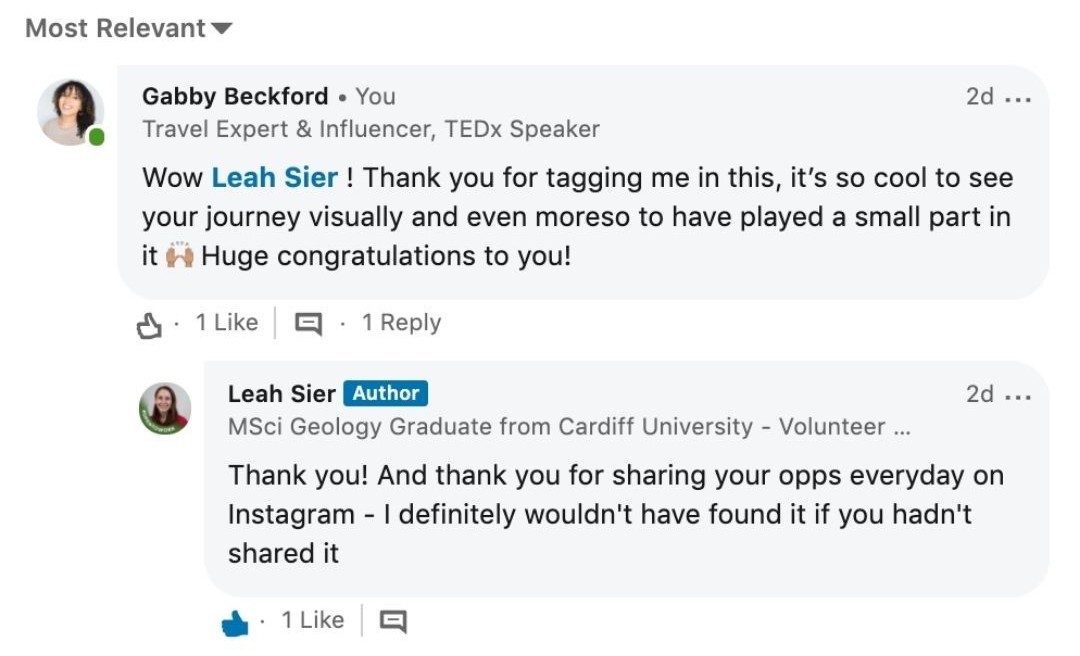1080x656 pixels.
Task: Like Gabby Beckford's comment with thumbs-up icon
Action: (149, 325)
